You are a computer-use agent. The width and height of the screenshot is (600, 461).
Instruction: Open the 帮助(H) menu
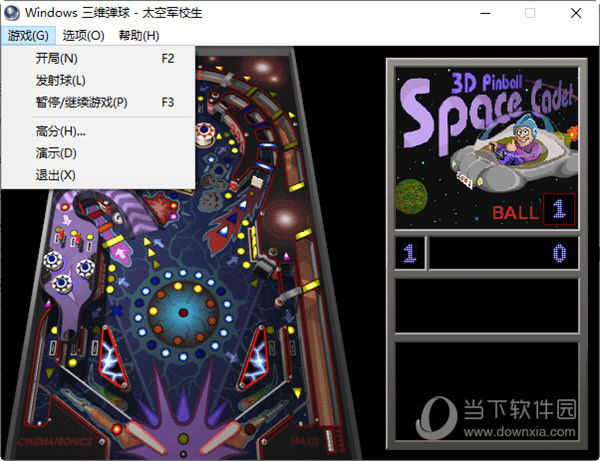(139, 36)
